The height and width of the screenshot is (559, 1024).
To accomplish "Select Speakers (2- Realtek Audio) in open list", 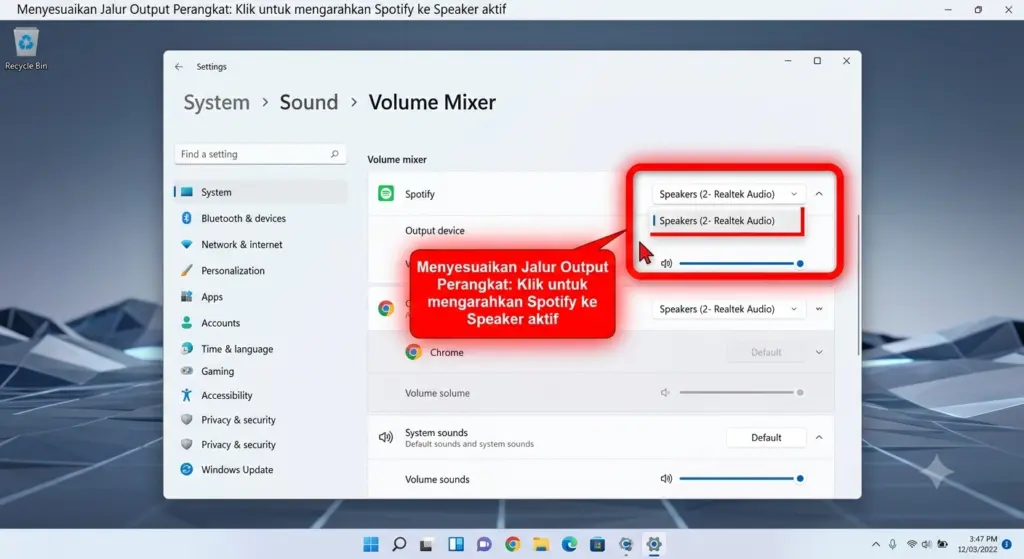I will pyautogui.click(x=727, y=221).
